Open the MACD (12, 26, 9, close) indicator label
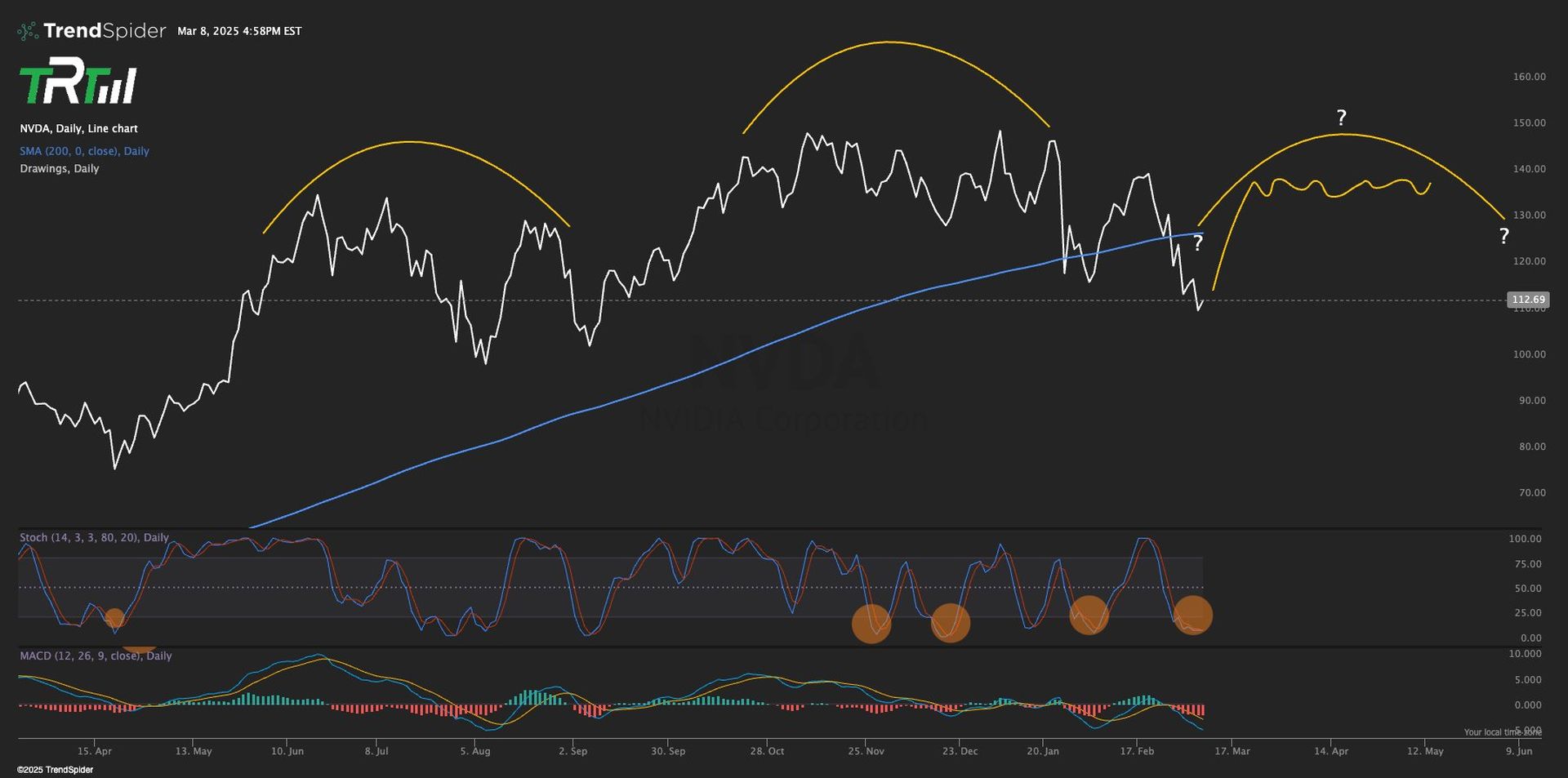 coord(96,656)
